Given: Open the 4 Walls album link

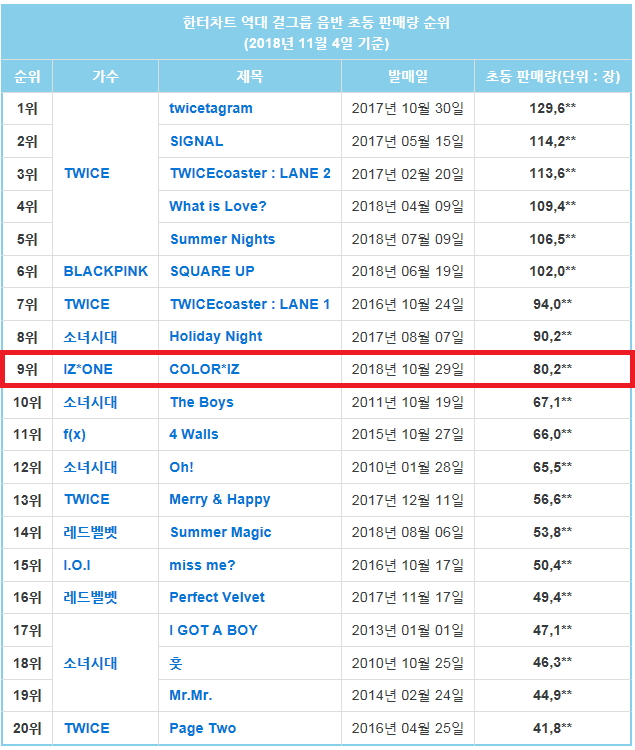Looking at the screenshot, I should (x=194, y=434).
